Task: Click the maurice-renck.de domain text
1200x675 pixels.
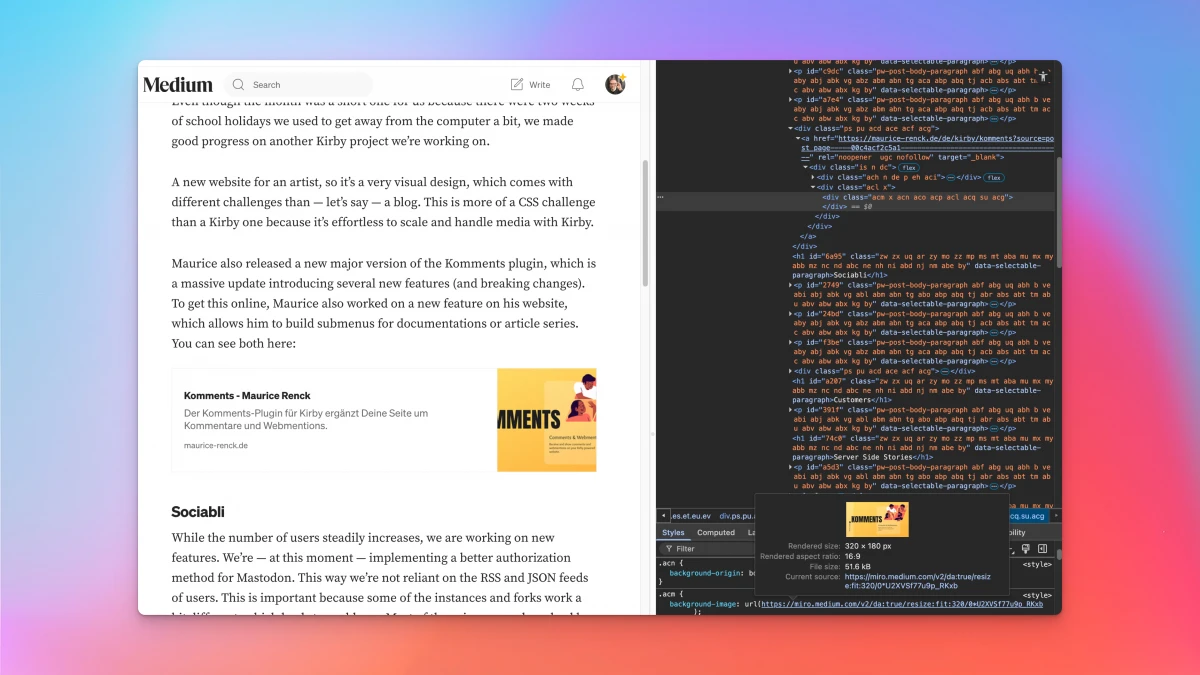Action: point(216,445)
